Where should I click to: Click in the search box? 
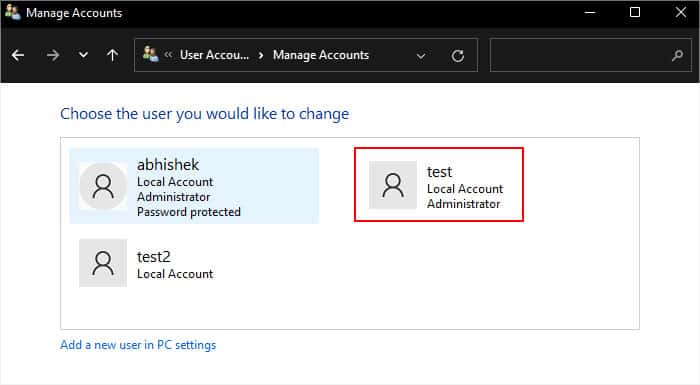coord(590,55)
